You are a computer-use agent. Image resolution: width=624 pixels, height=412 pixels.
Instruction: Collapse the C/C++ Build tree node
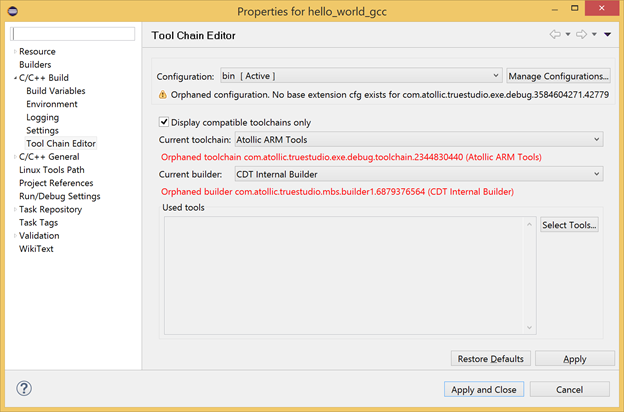[x=15, y=78]
